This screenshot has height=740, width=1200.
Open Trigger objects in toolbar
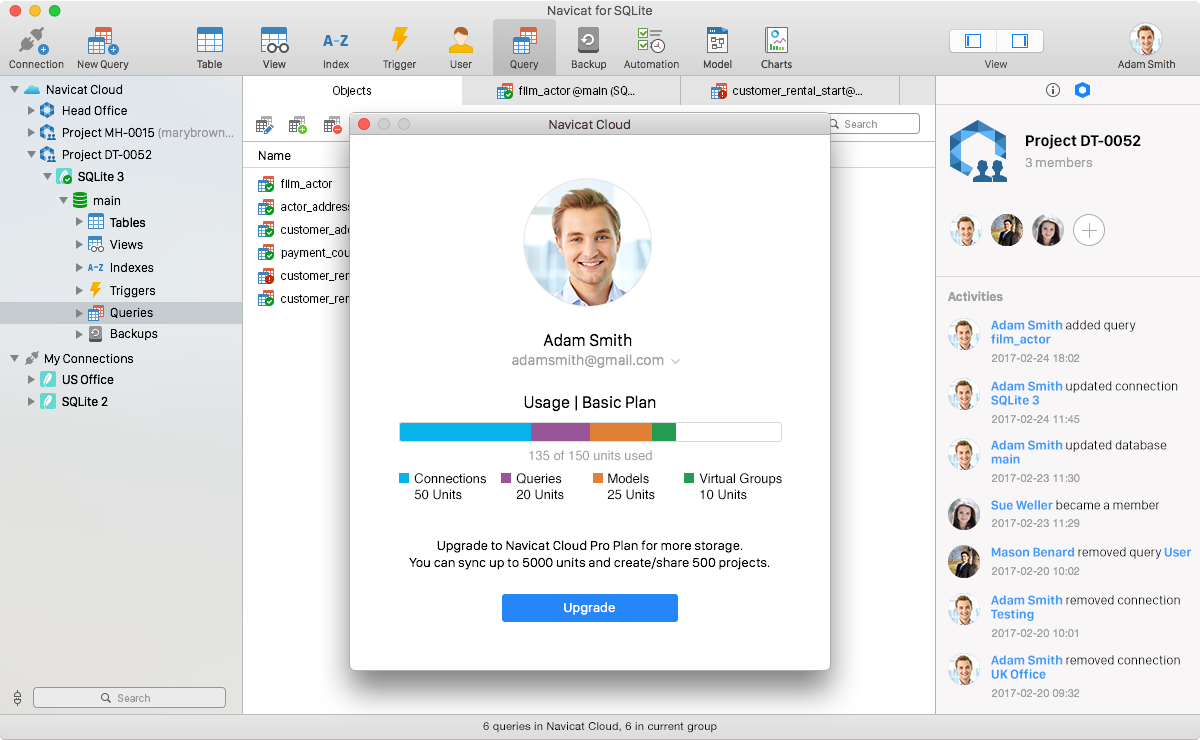(399, 48)
